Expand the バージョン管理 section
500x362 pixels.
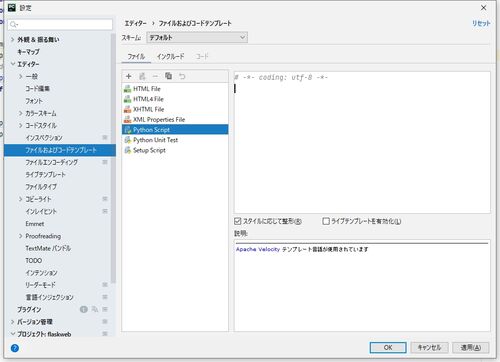12,322
